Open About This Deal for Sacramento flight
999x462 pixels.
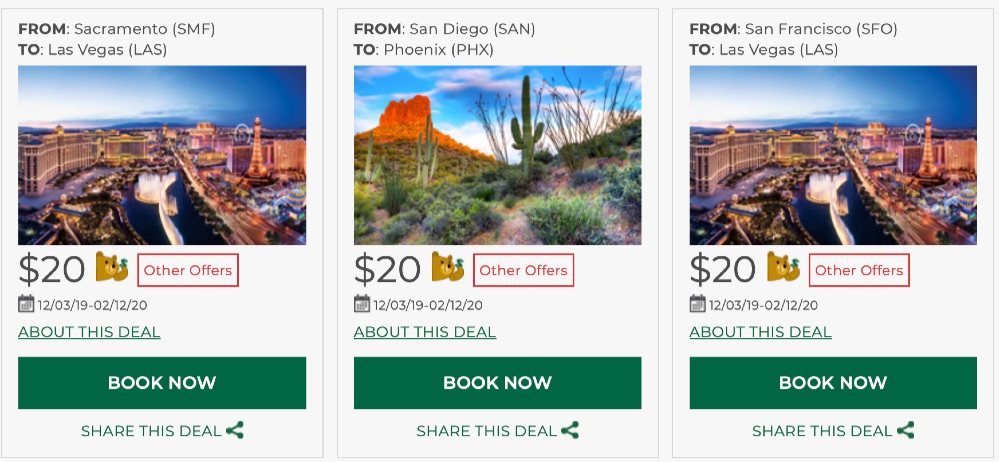(x=89, y=332)
